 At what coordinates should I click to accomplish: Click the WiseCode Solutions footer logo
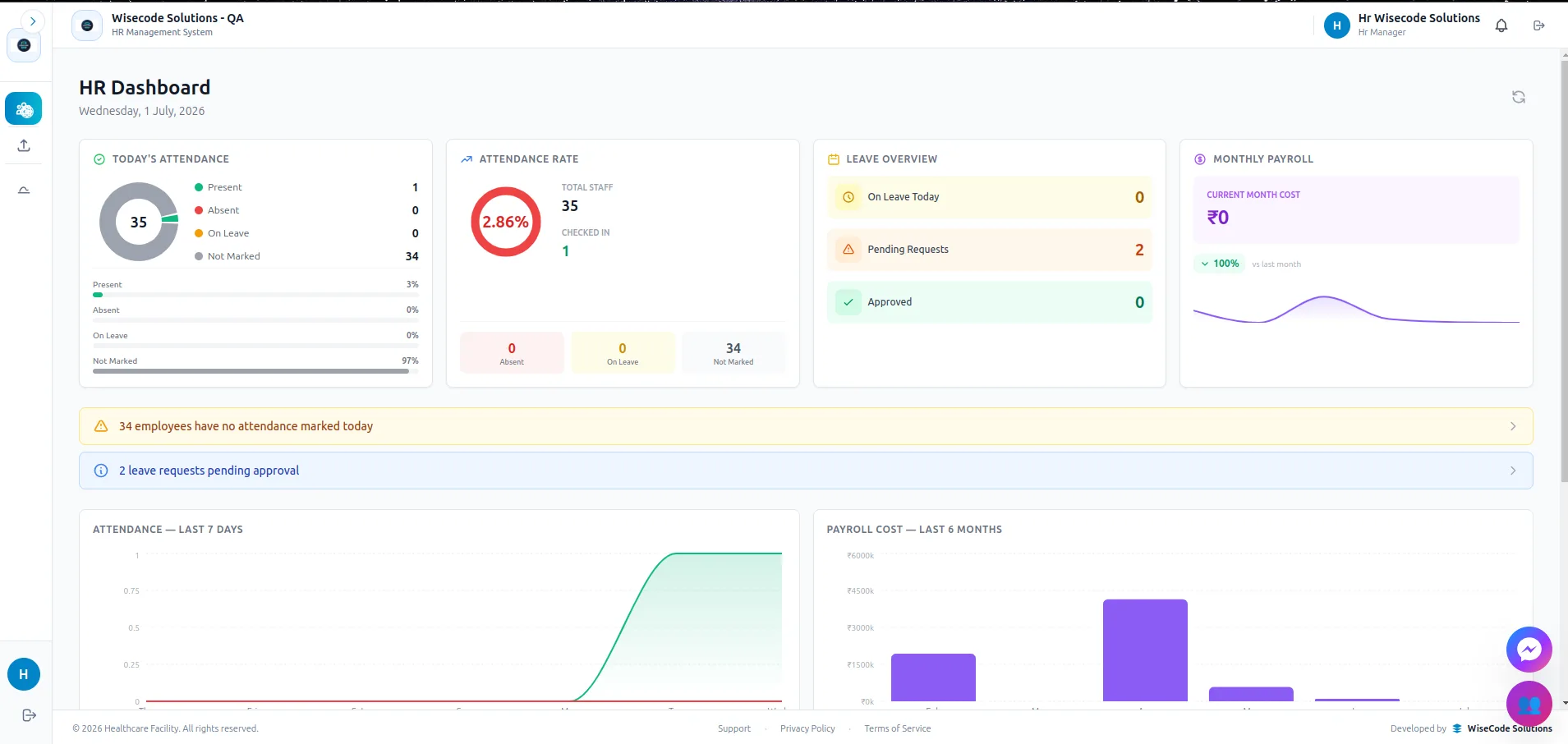[1457, 728]
